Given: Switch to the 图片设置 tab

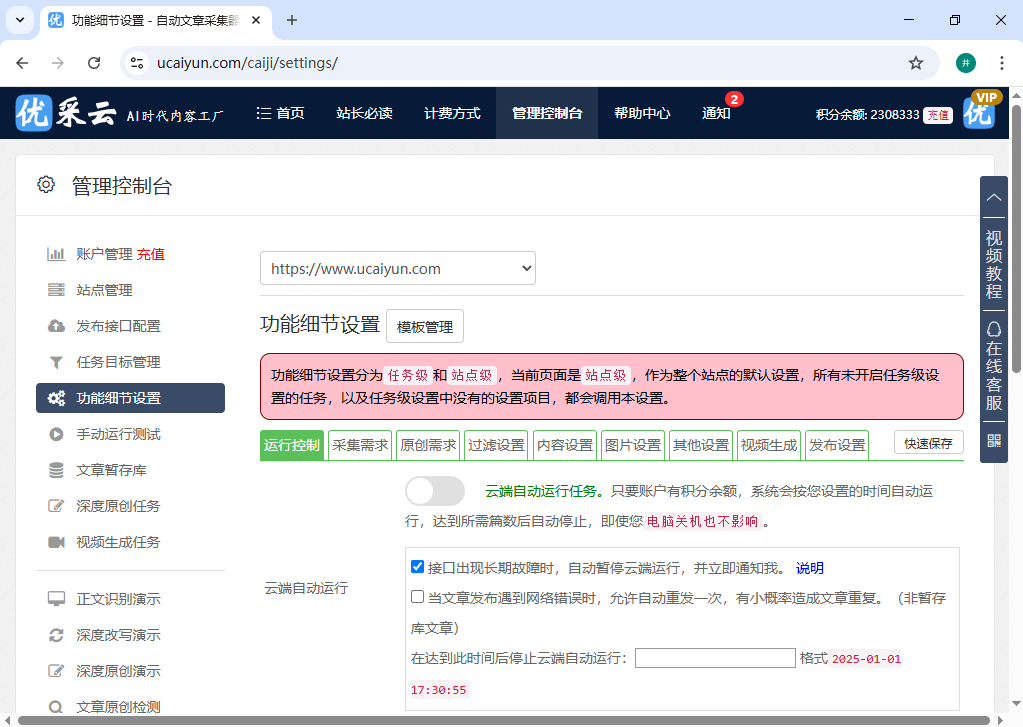Looking at the screenshot, I should (632, 445).
